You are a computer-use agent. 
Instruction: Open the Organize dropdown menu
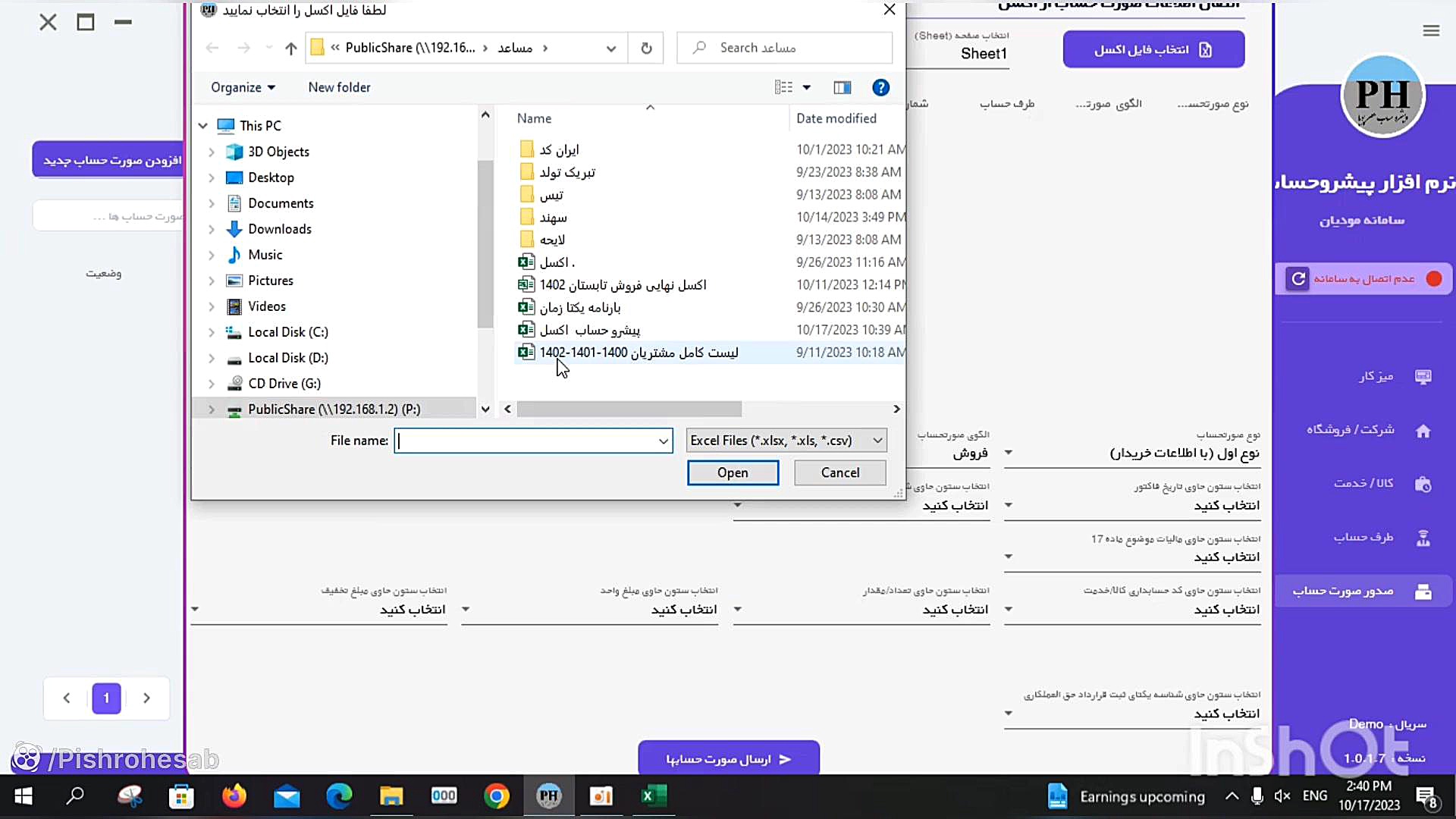[x=243, y=87]
